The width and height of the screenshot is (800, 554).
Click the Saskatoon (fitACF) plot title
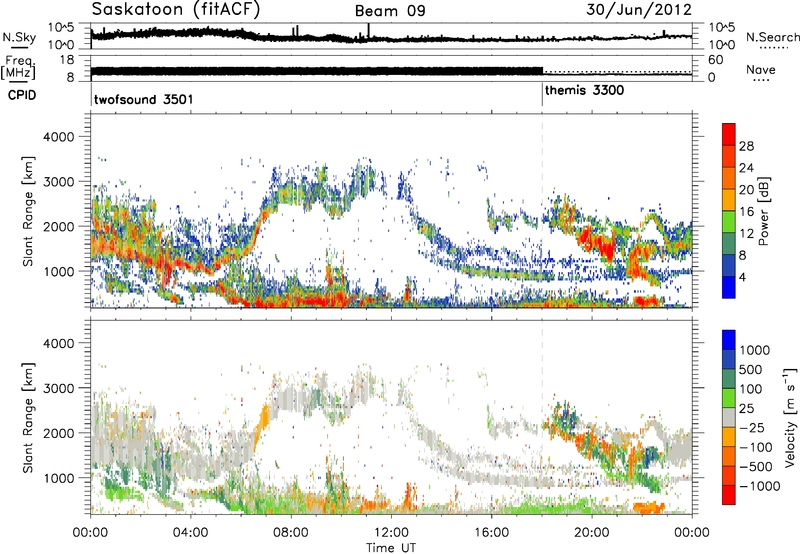point(176,9)
